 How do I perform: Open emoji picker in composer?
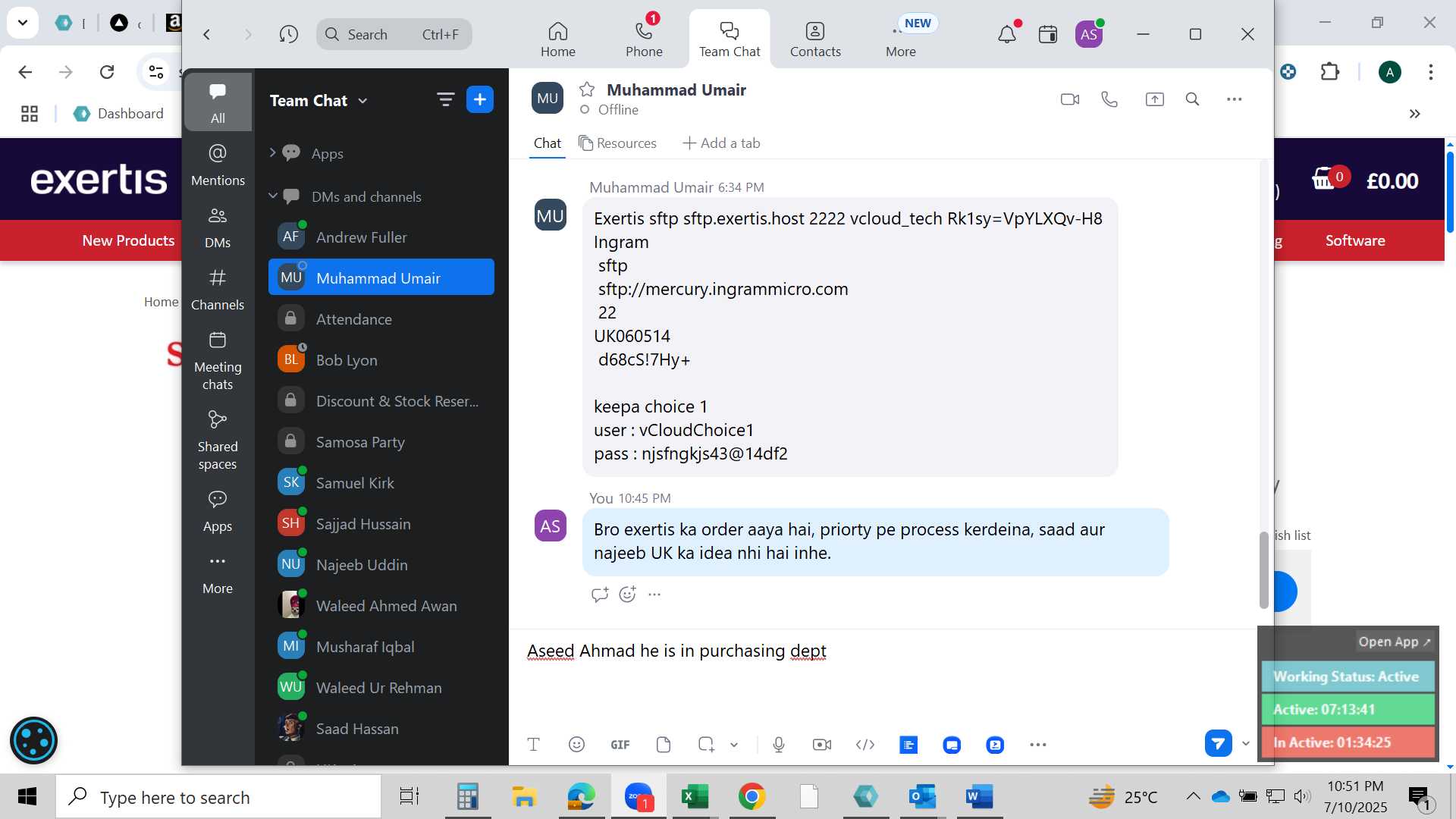click(x=576, y=745)
